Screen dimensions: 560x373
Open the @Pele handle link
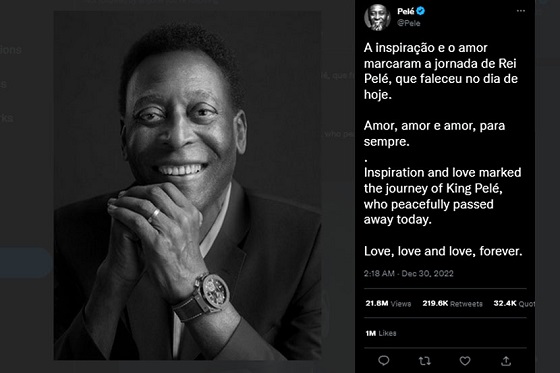(409, 23)
